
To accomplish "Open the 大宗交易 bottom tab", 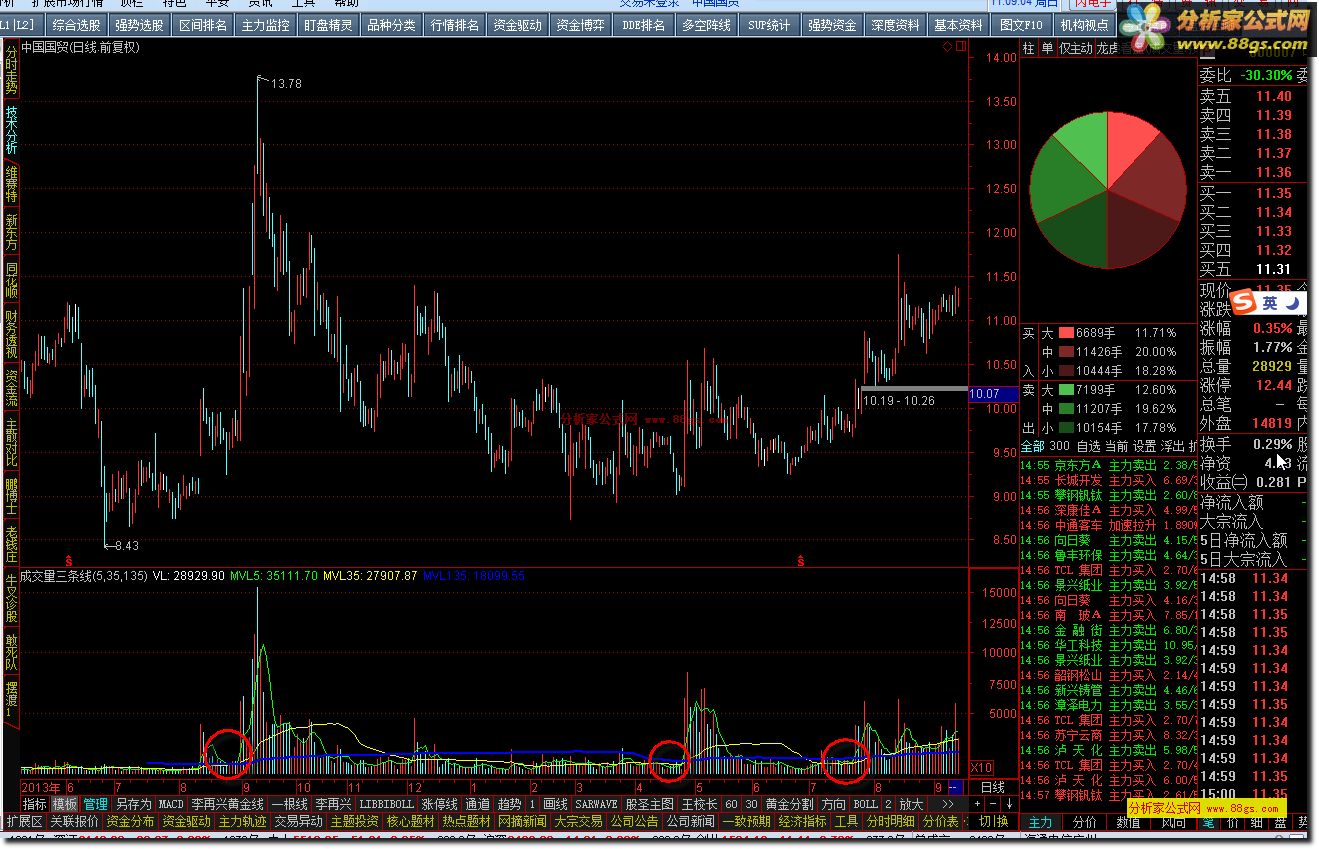I will [579, 822].
